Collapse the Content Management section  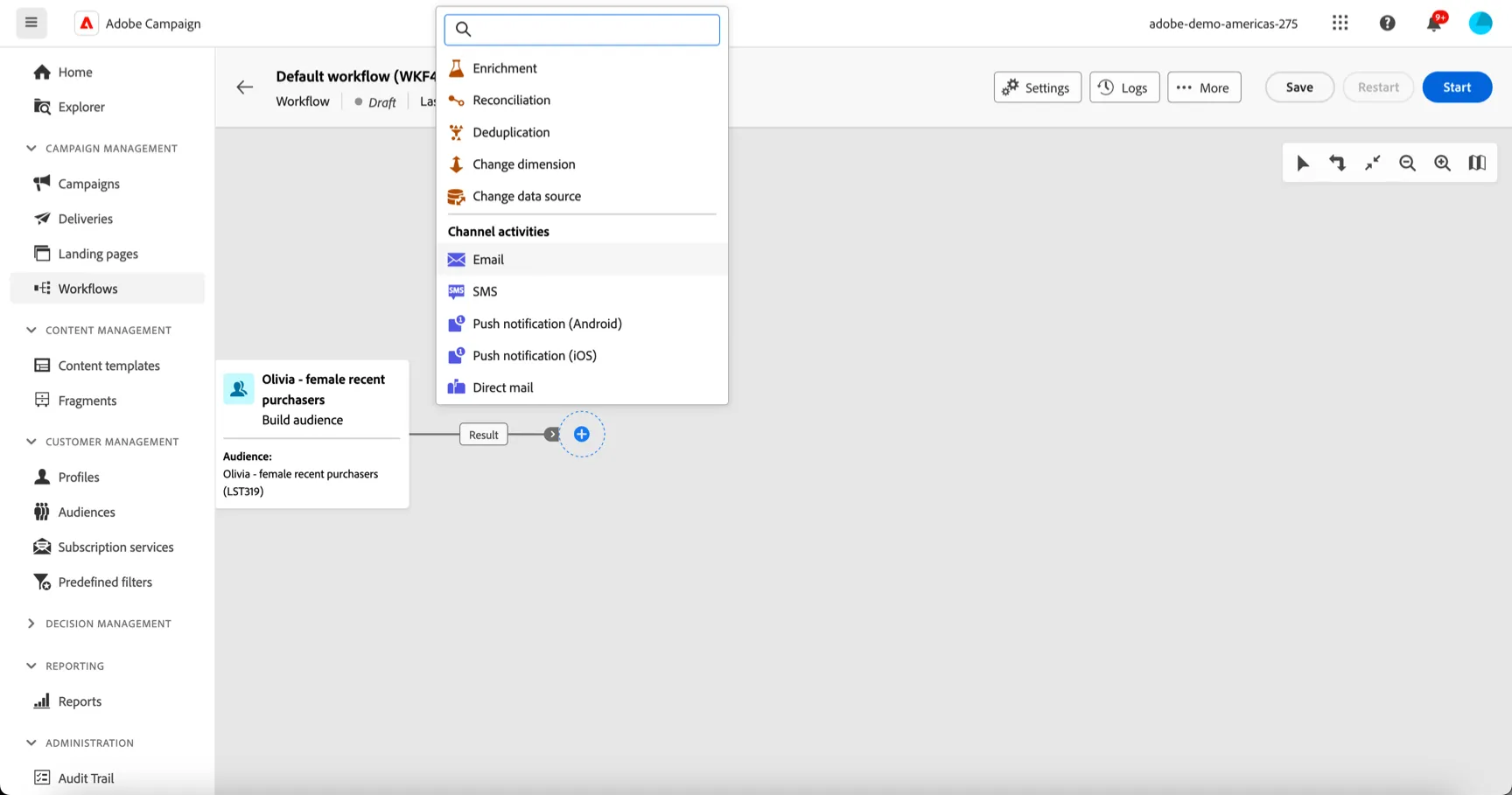31,330
